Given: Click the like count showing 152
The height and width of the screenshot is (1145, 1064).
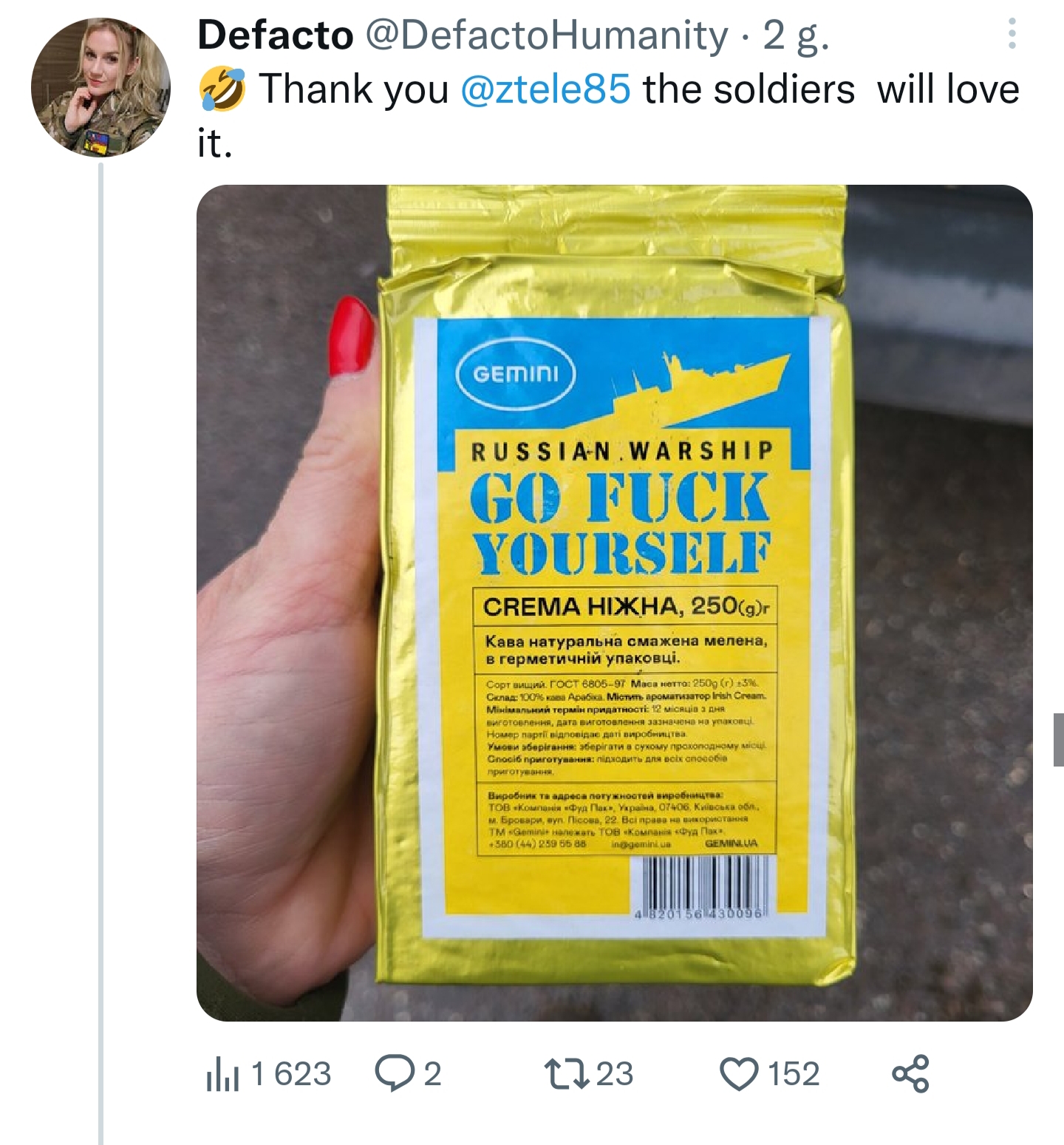Looking at the screenshot, I should 794,1074.
